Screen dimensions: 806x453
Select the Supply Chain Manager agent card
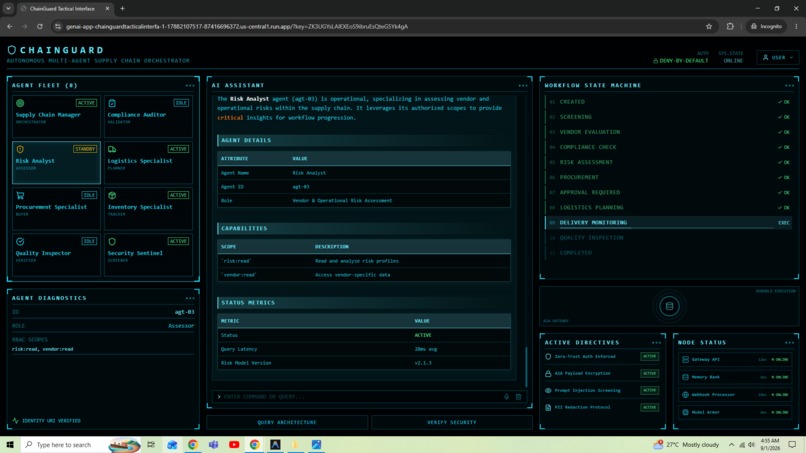click(x=56, y=116)
